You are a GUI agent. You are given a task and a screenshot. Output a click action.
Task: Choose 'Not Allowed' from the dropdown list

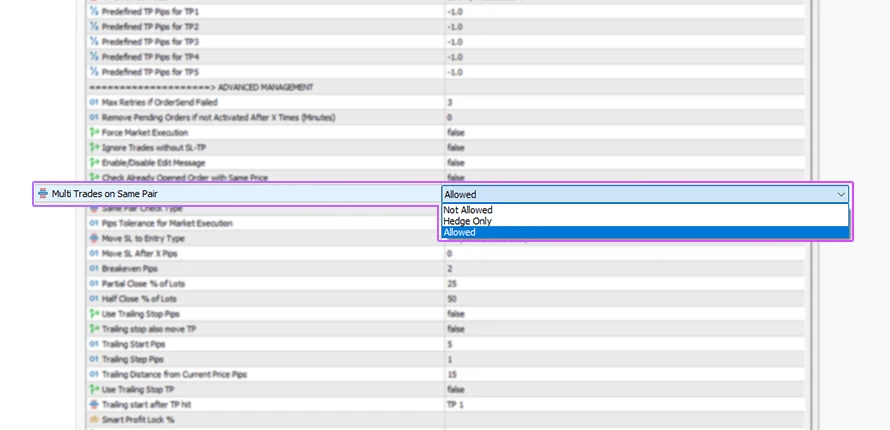click(468, 210)
